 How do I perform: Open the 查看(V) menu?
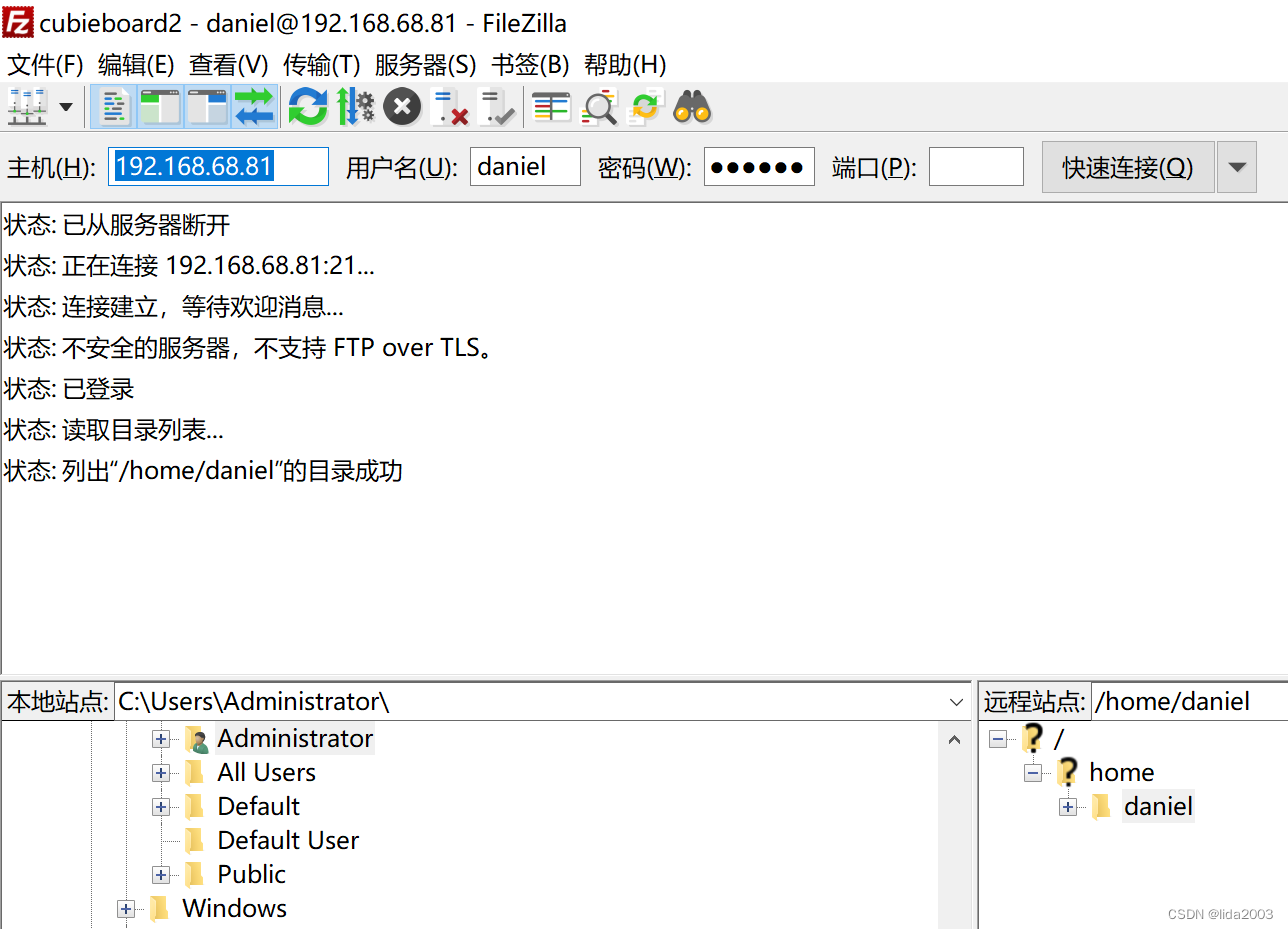coord(229,65)
